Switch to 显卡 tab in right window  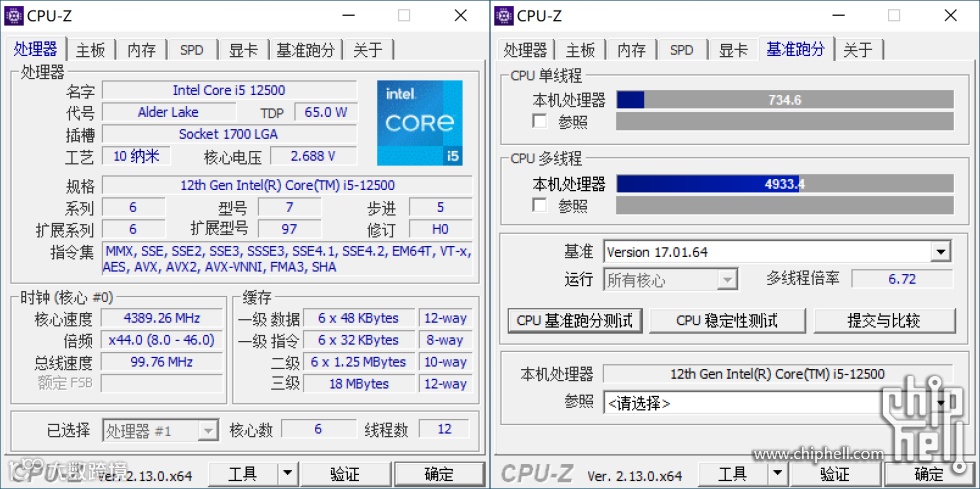tap(733, 50)
